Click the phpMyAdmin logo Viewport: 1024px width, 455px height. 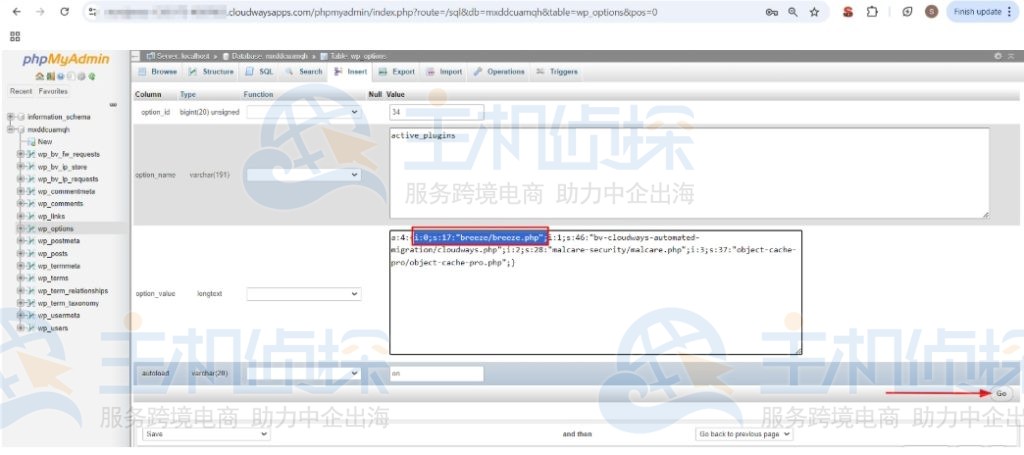pos(66,60)
